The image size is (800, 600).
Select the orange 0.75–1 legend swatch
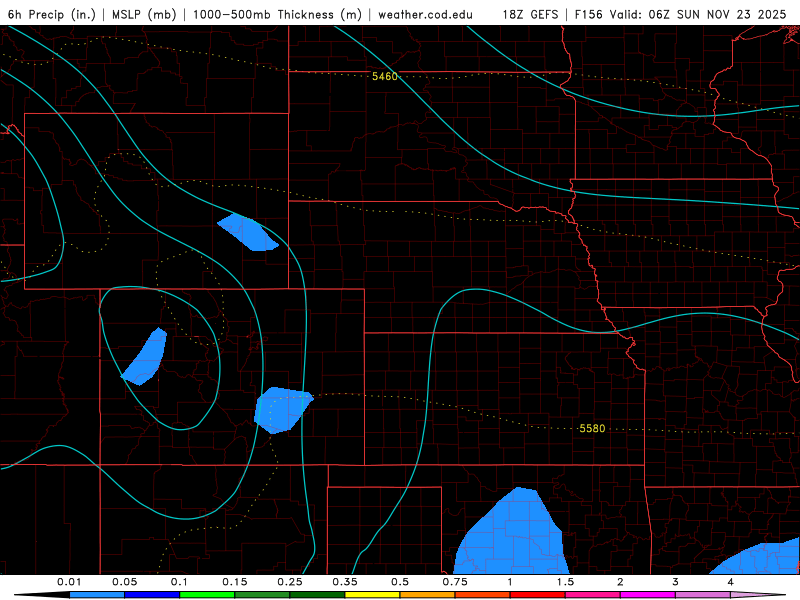(x=483, y=595)
